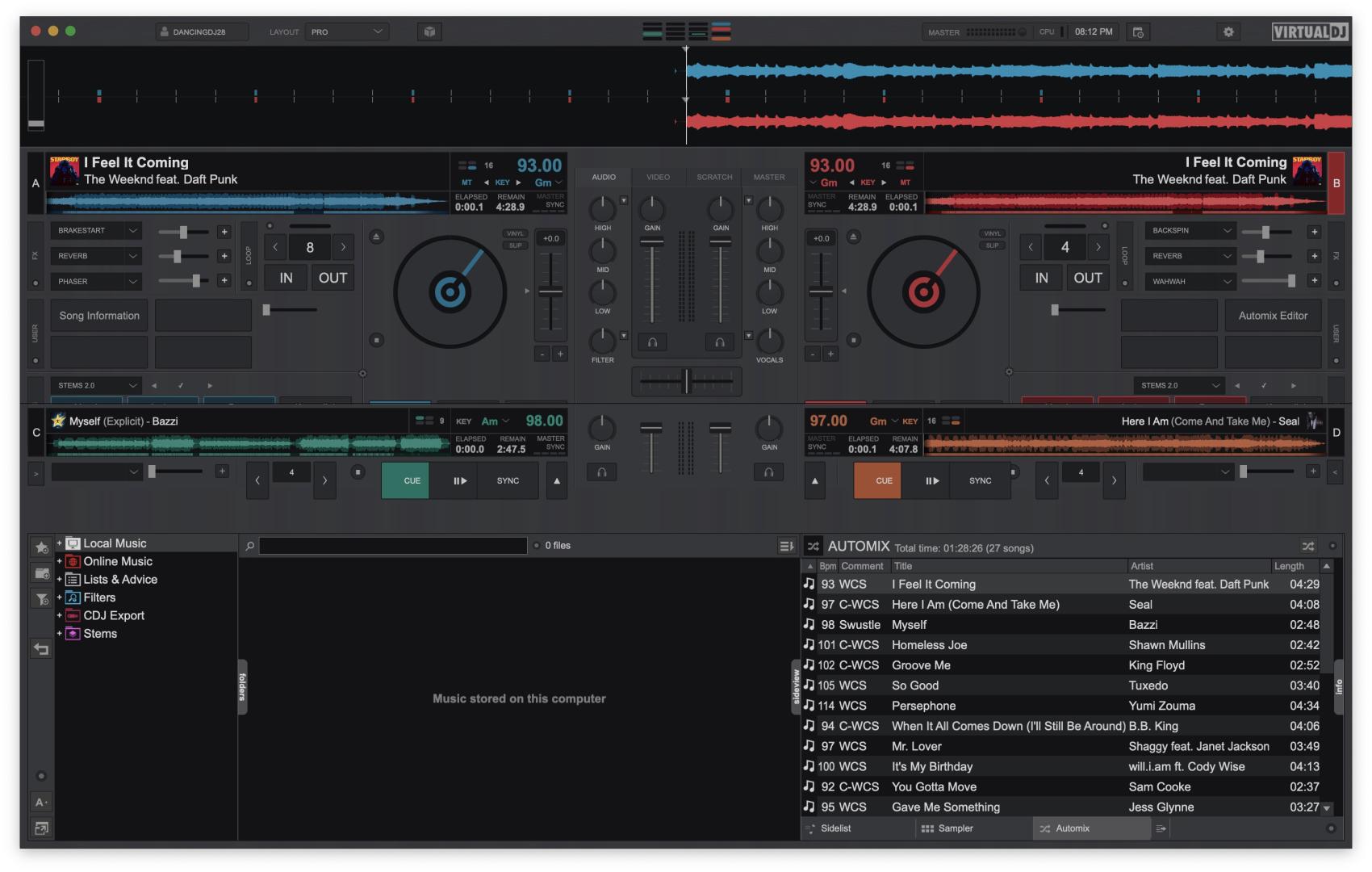Image resolution: width=1372 pixels, height=872 pixels.
Task: Click deck C up-arrow expand button
Action: (557, 480)
